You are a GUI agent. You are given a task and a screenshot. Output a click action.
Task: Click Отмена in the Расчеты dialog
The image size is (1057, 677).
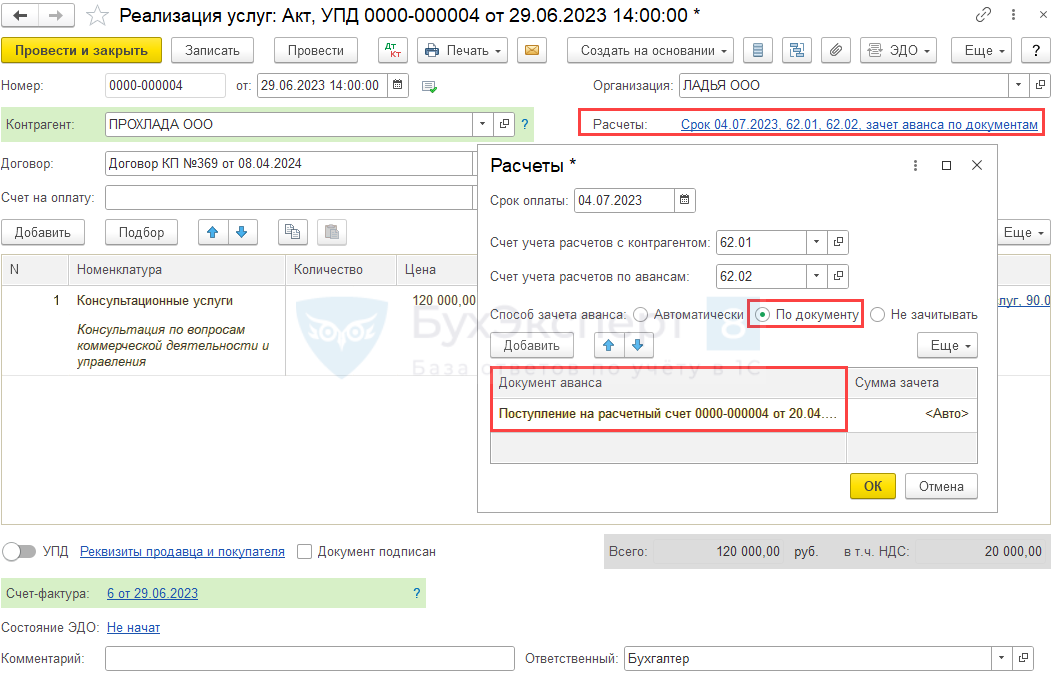941,486
